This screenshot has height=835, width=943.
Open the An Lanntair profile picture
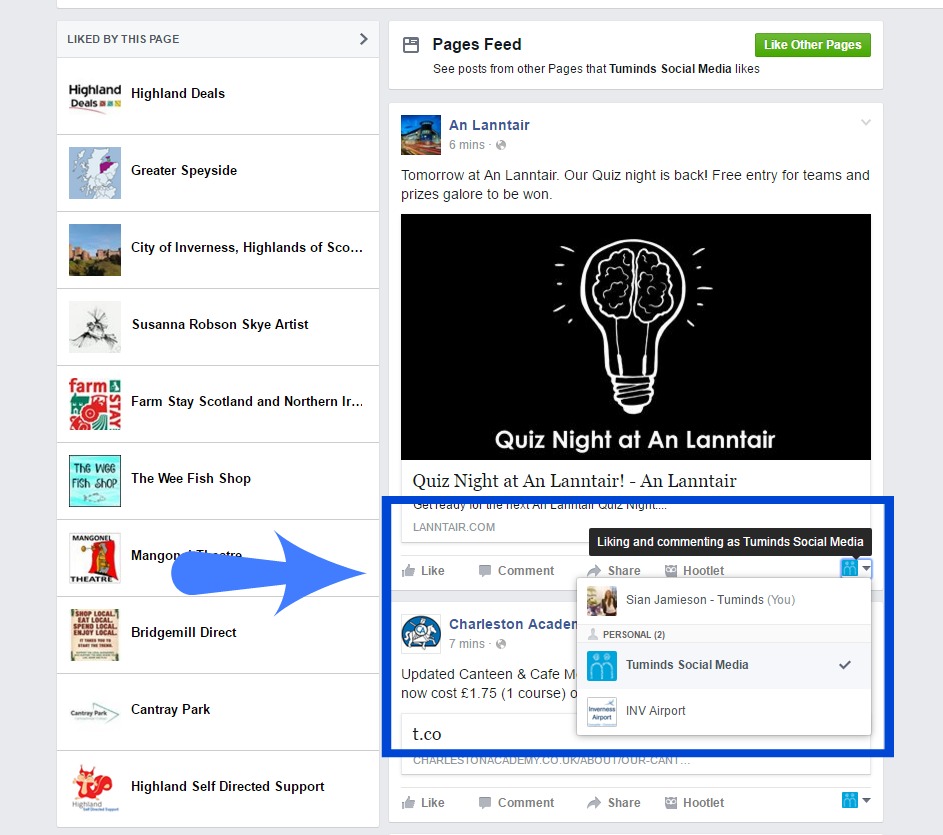pyautogui.click(x=421, y=135)
